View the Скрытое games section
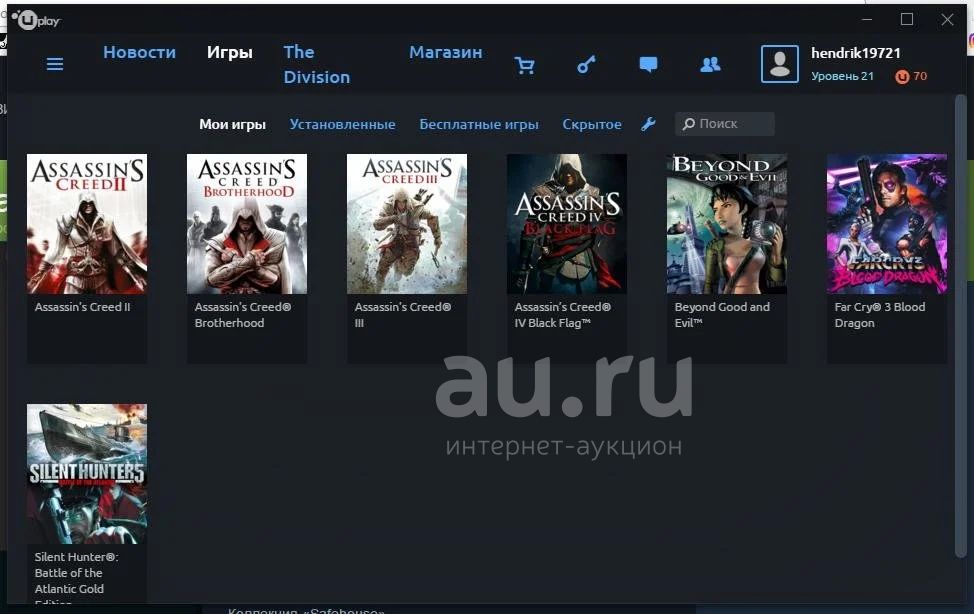The height and width of the screenshot is (614, 974). click(592, 124)
